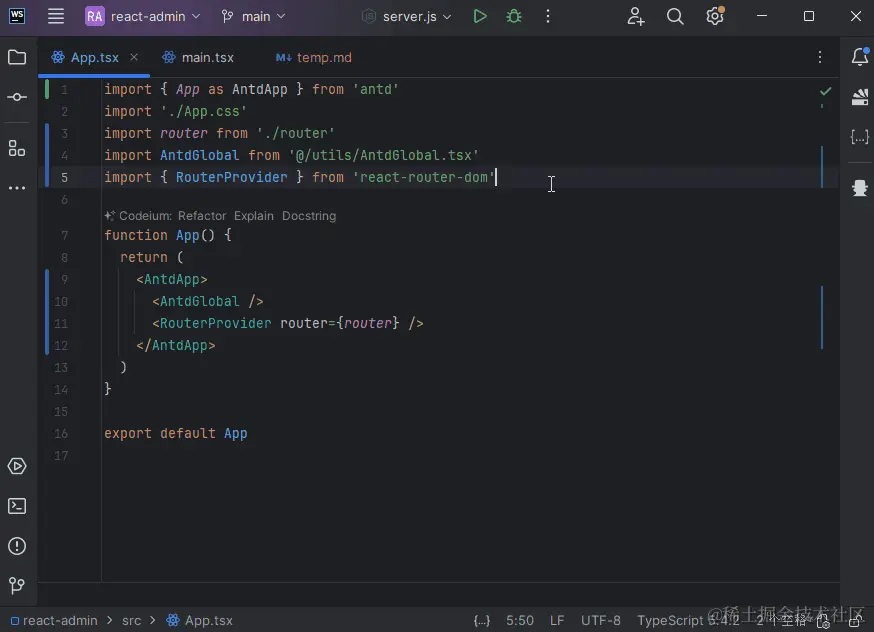874x632 pixels.
Task: Open more run actions menu
Action: click(548, 16)
